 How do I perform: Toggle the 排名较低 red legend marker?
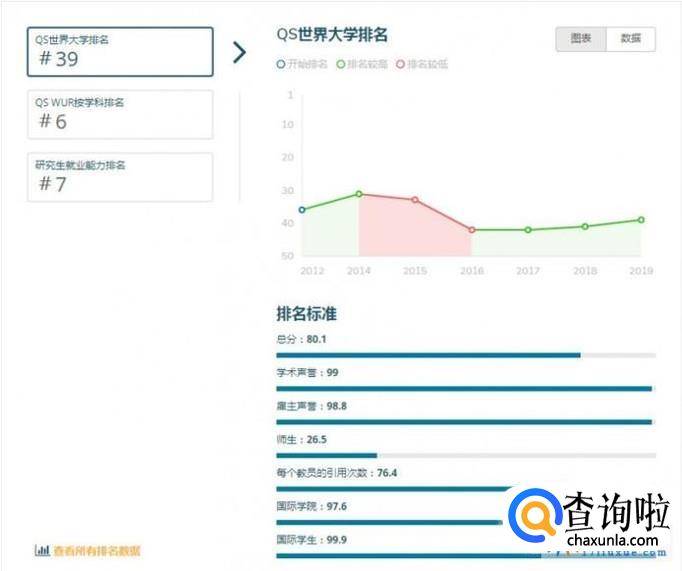click(x=400, y=64)
